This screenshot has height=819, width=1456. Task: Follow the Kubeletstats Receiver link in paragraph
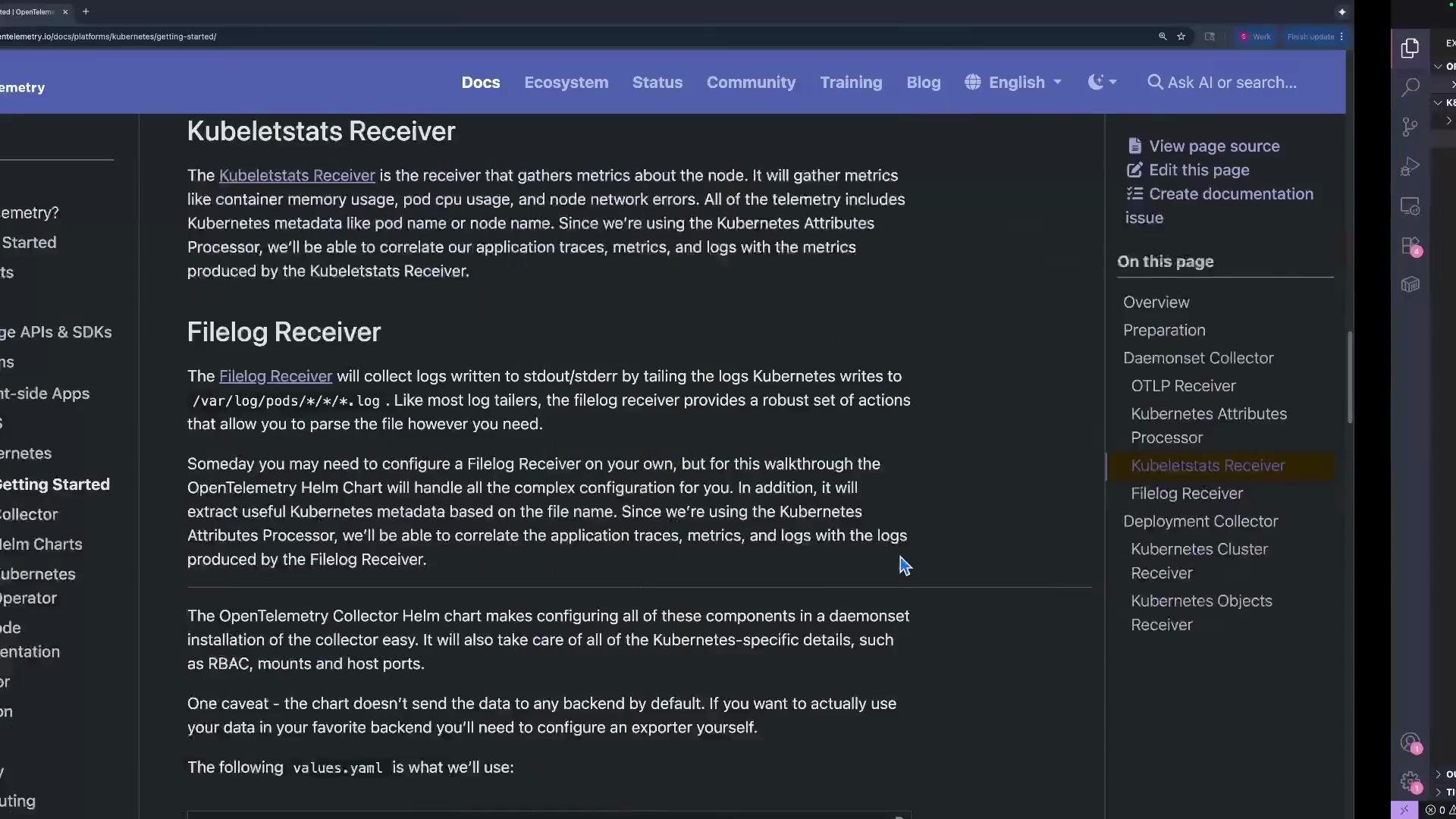(297, 175)
